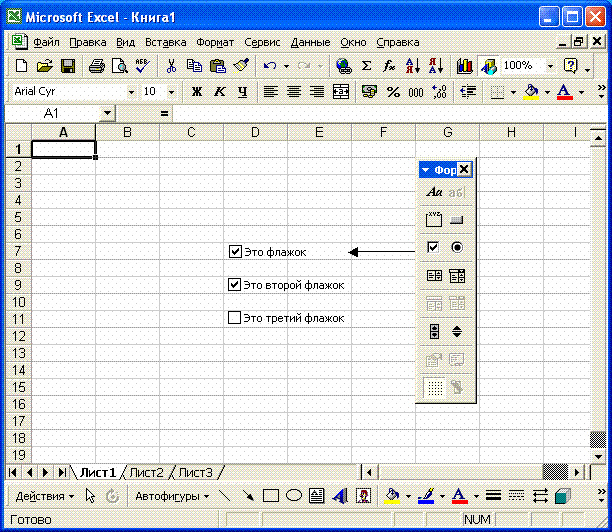612x532 pixels.
Task: Open the undo history dropdown arrow
Action: [286, 66]
